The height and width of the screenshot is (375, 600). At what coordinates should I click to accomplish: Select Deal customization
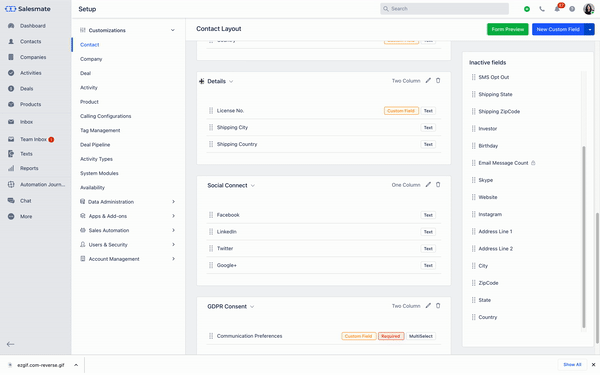click(85, 73)
